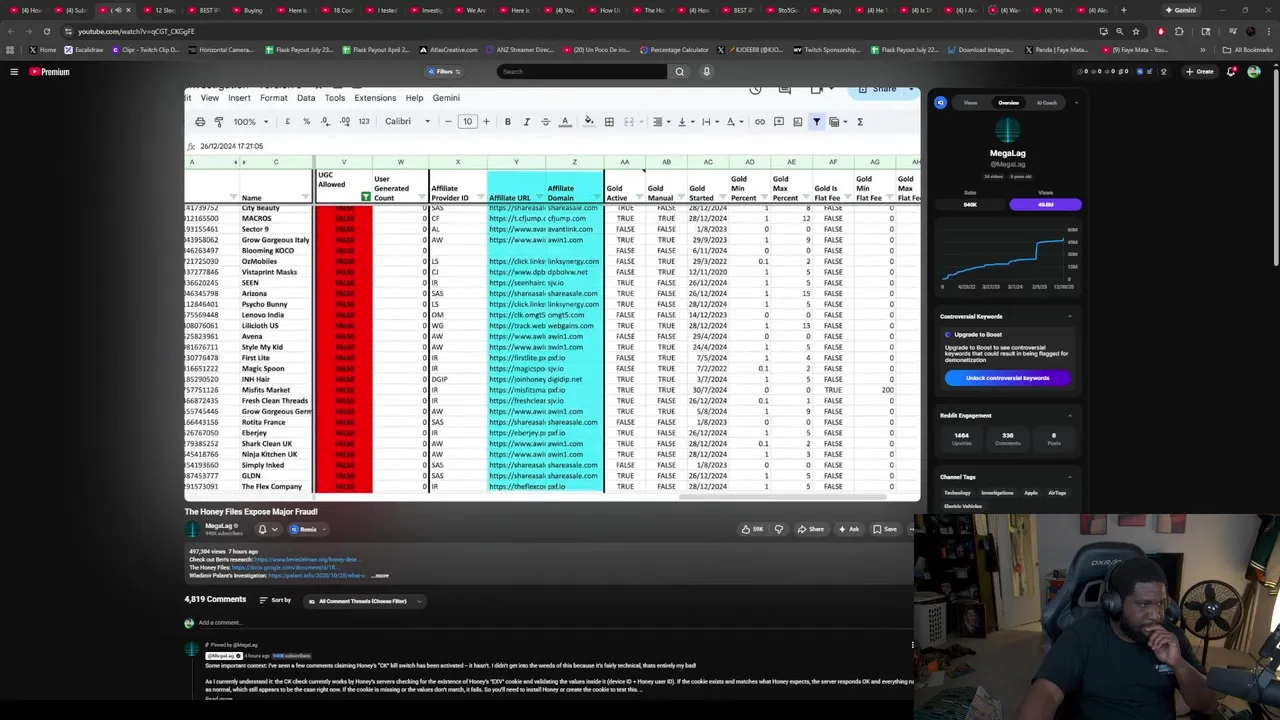The image size is (1280, 720).
Task: Apply the pound currency format
Action: (288, 122)
